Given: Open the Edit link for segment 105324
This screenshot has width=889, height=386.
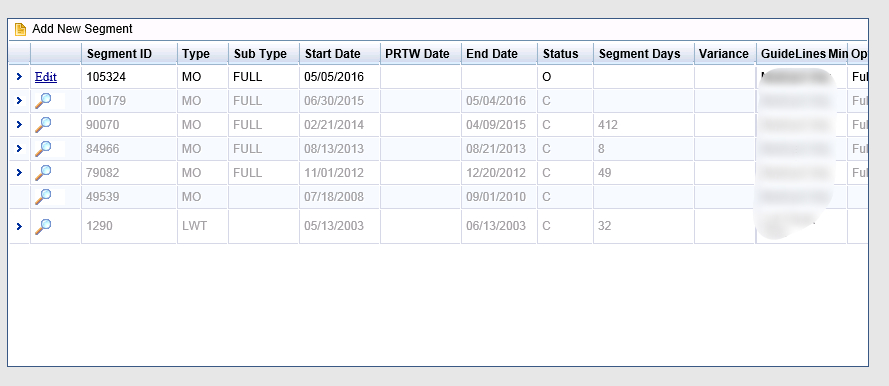Looking at the screenshot, I should pyautogui.click(x=46, y=77).
